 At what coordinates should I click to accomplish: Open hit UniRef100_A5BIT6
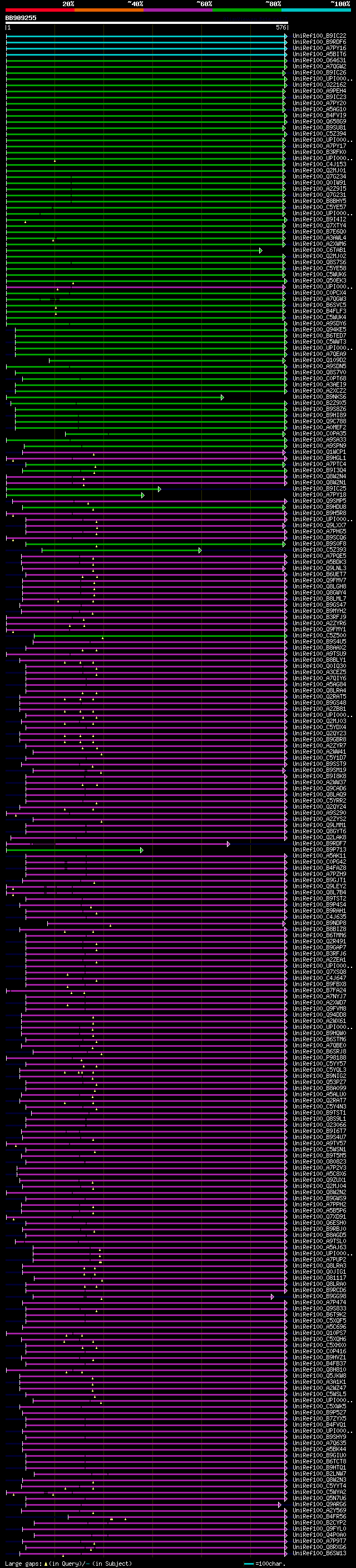pyautogui.click(x=319, y=54)
